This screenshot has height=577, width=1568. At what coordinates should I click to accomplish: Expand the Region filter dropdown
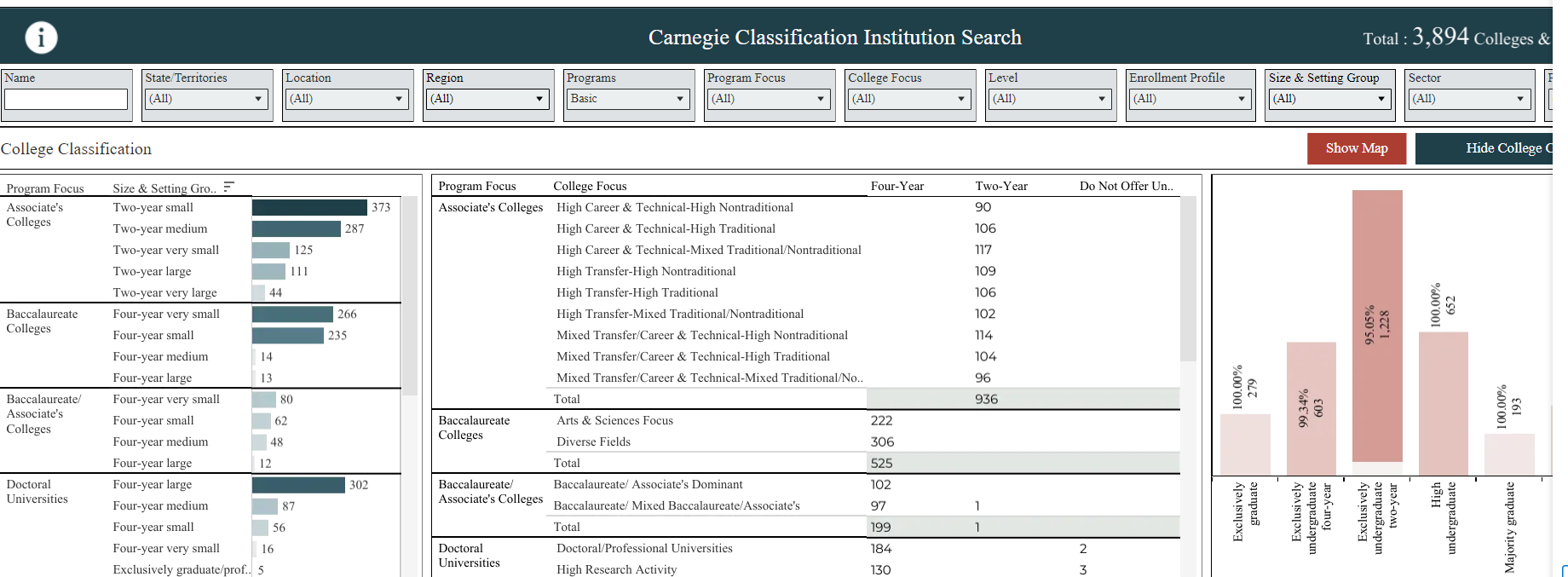click(x=487, y=99)
